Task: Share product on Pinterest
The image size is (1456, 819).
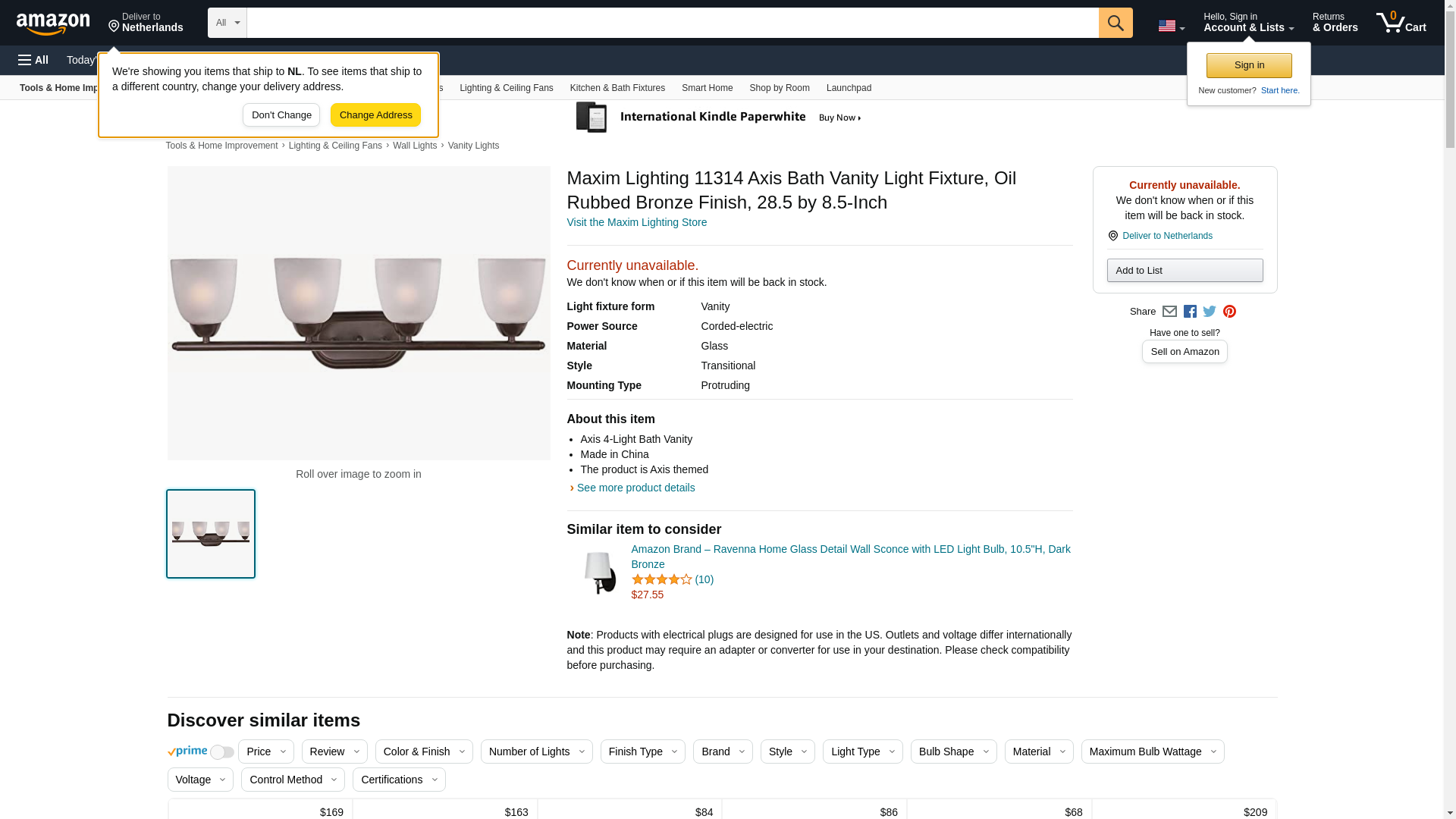Action: (1229, 312)
